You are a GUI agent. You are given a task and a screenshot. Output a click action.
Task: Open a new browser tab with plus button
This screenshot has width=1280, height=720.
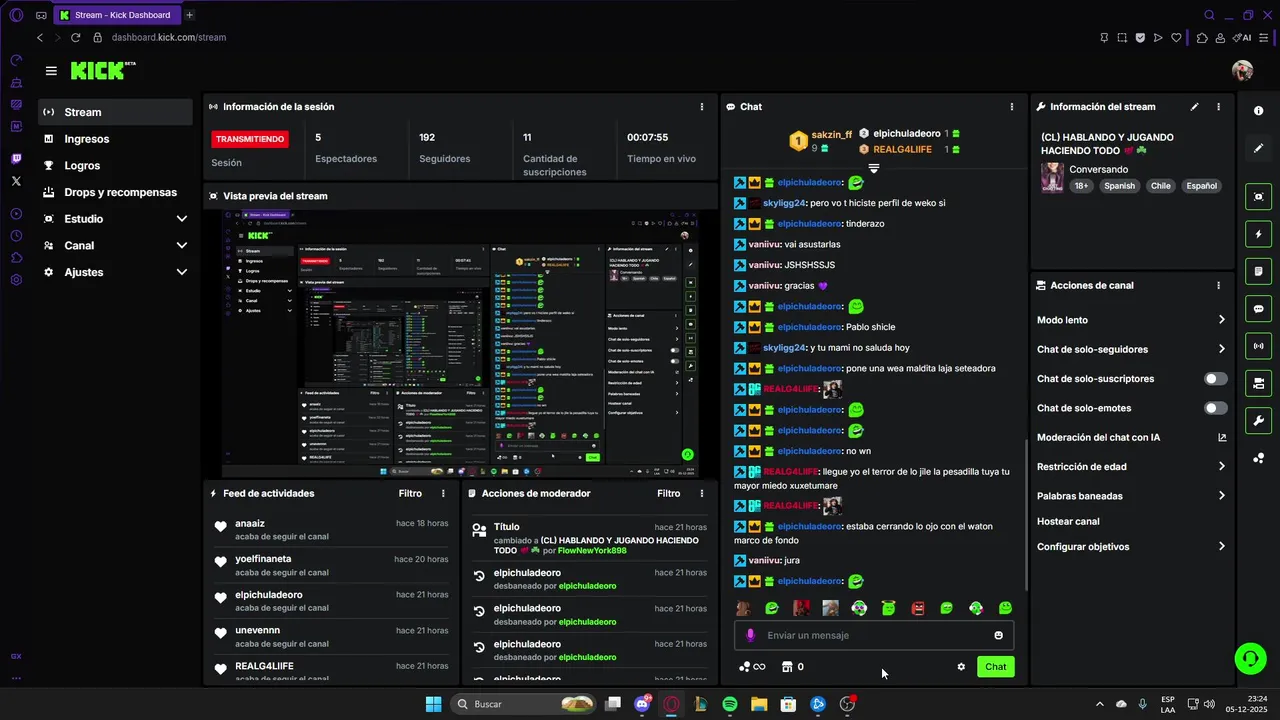[189, 15]
